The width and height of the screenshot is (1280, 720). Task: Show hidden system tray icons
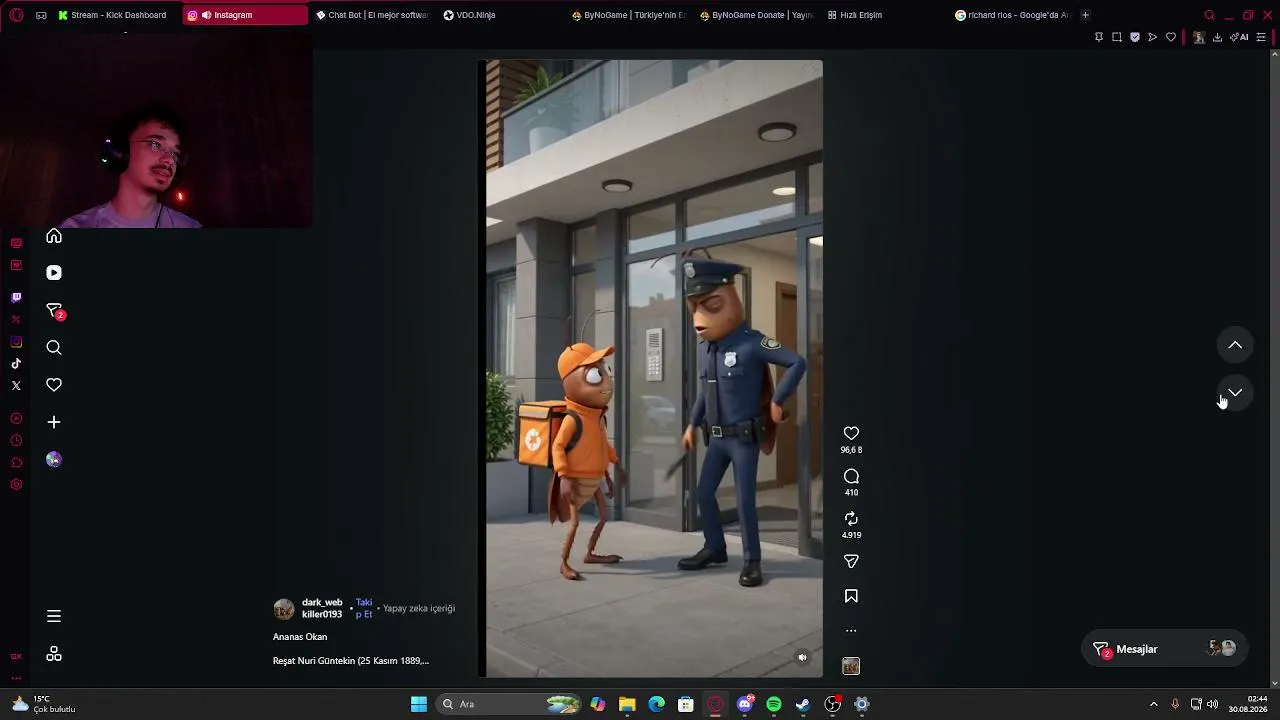point(1153,704)
